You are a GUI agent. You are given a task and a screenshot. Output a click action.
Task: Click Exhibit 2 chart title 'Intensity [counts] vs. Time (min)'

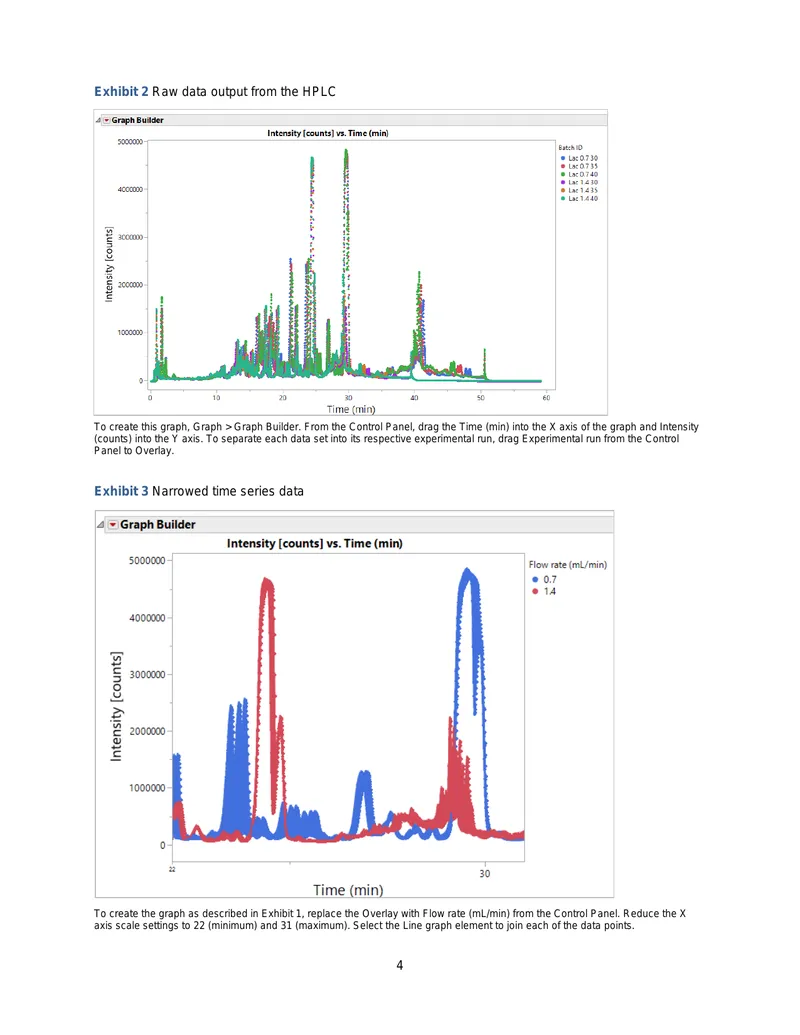pyautogui.click(x=328, y=133)
